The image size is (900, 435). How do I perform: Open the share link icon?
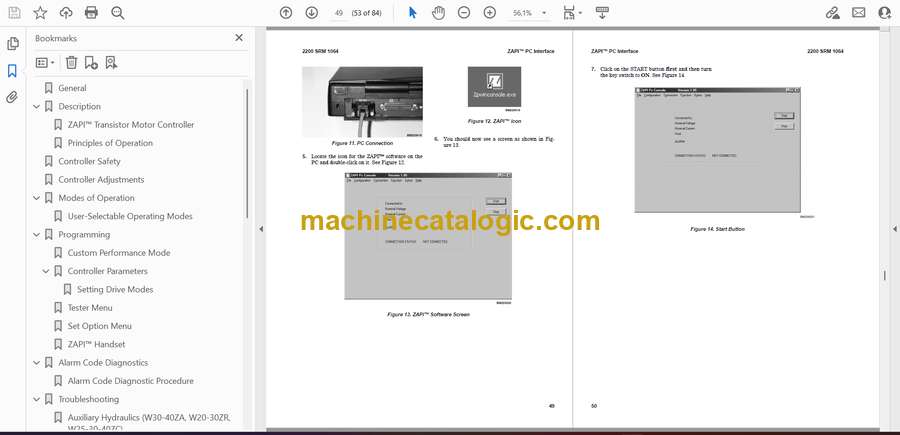pos(833,13)
